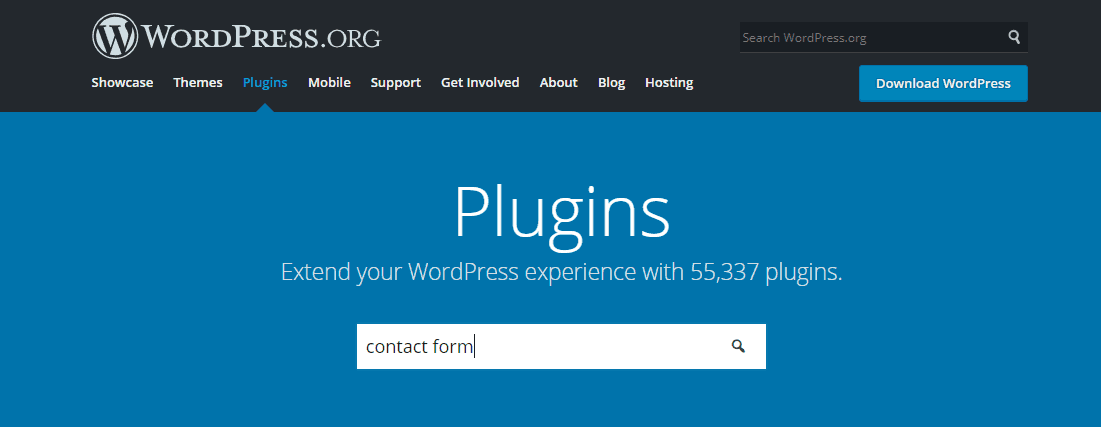Visit the About page link

coord(558,83)
